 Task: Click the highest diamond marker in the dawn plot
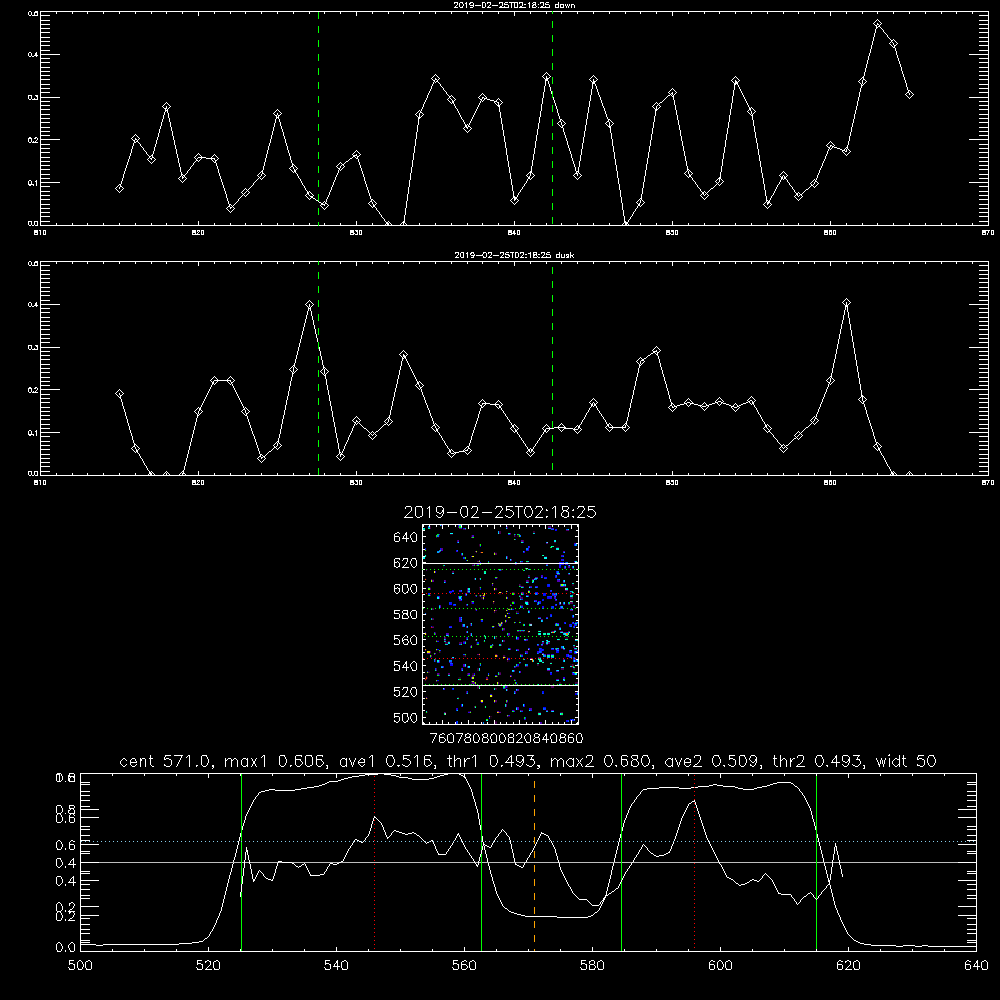click(x=878, y=24)
